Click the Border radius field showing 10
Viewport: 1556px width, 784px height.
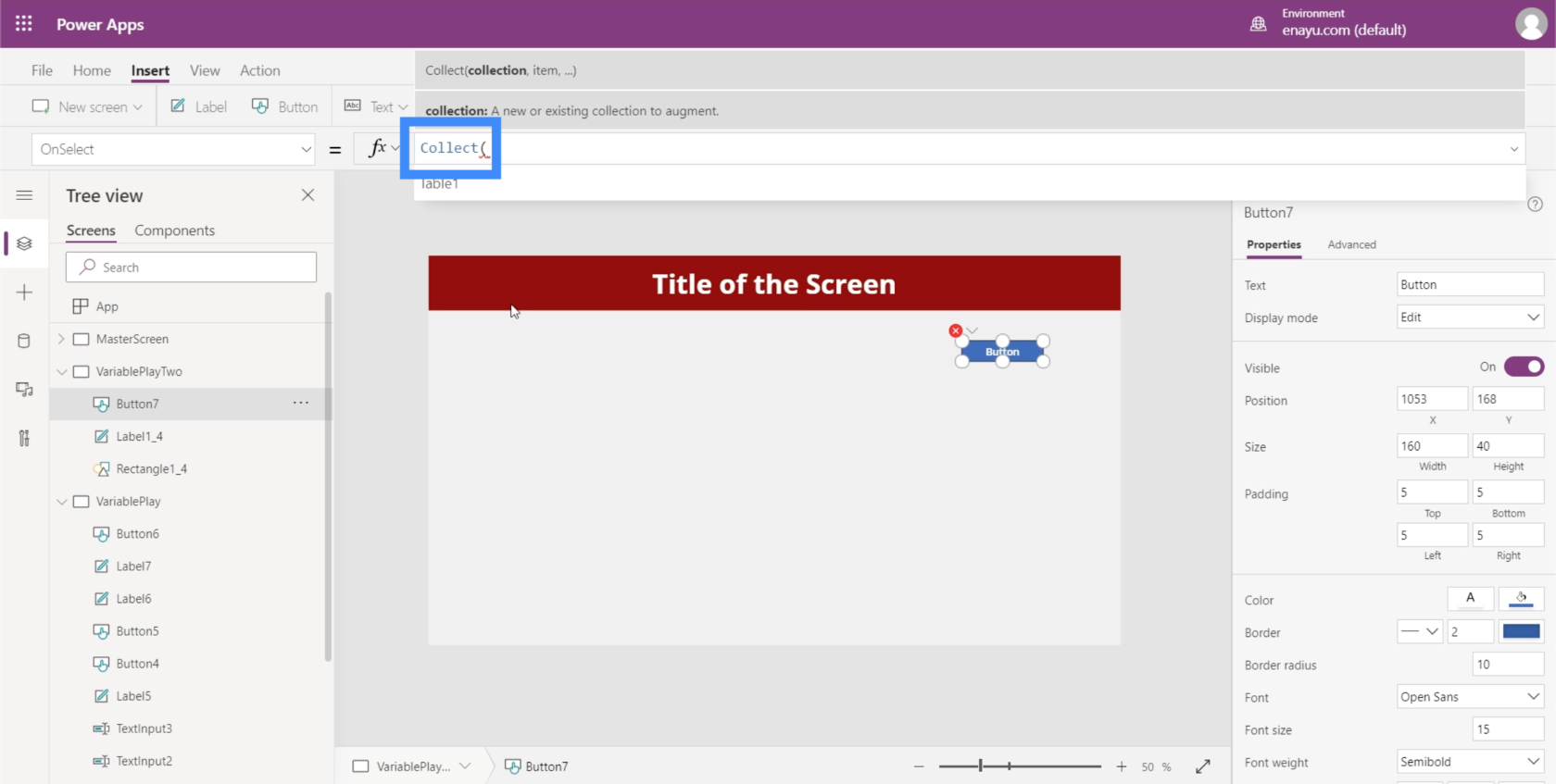[x=1508, y=665]
